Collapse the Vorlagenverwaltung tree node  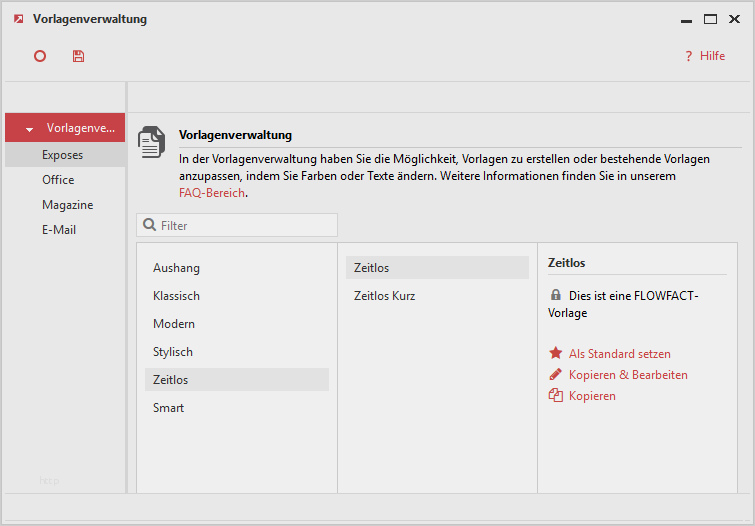point(30,129)
